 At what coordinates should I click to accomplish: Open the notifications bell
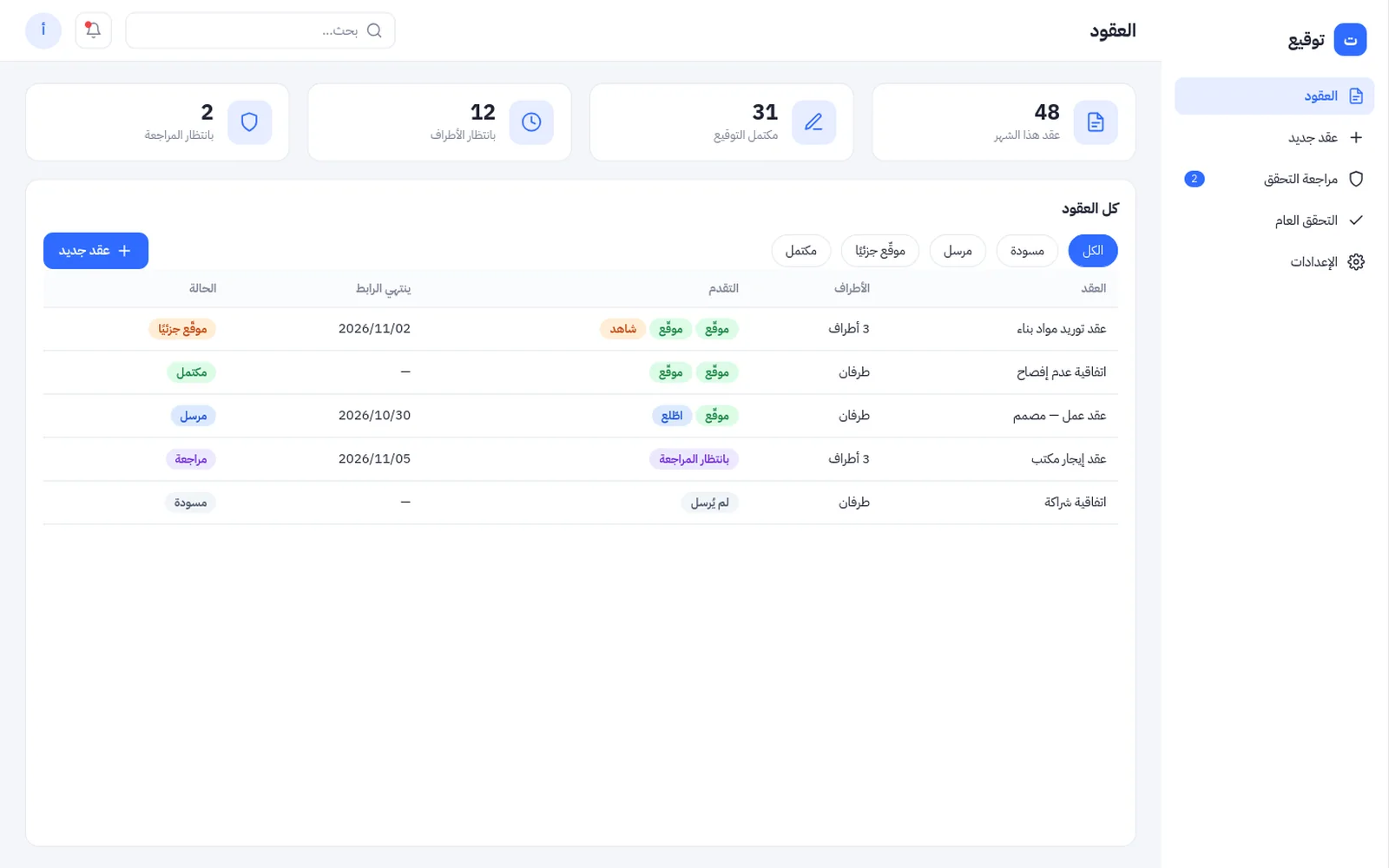(93, 30)
